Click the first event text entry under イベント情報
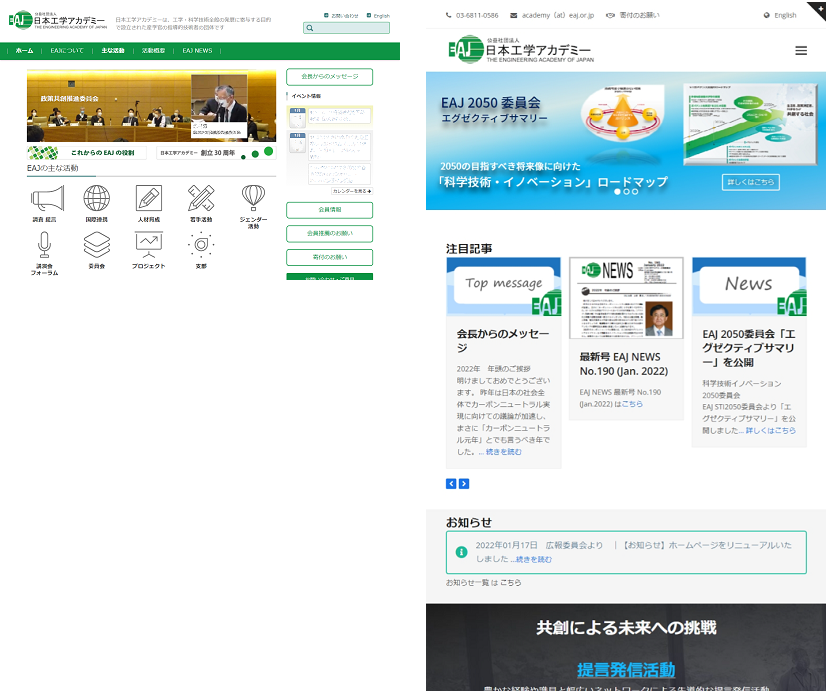 [339, 116]
